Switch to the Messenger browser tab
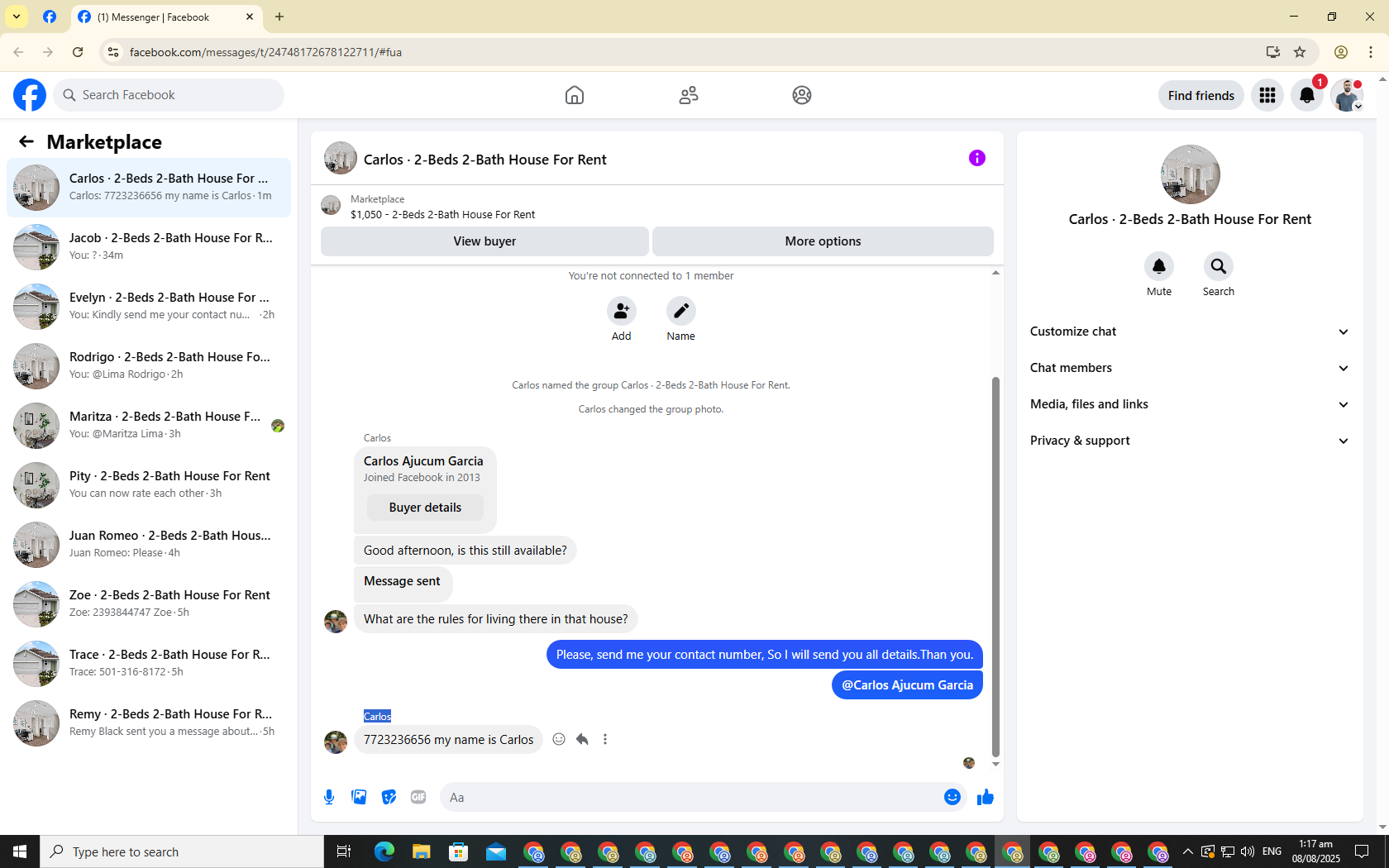The height and width of the screenshot is (868, 1389). [165, 17]
